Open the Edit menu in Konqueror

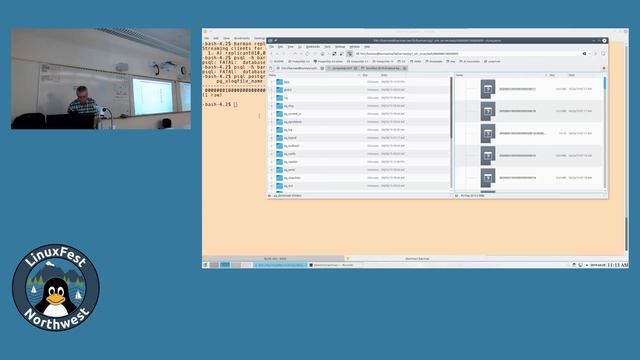click(x=280, y=47)
